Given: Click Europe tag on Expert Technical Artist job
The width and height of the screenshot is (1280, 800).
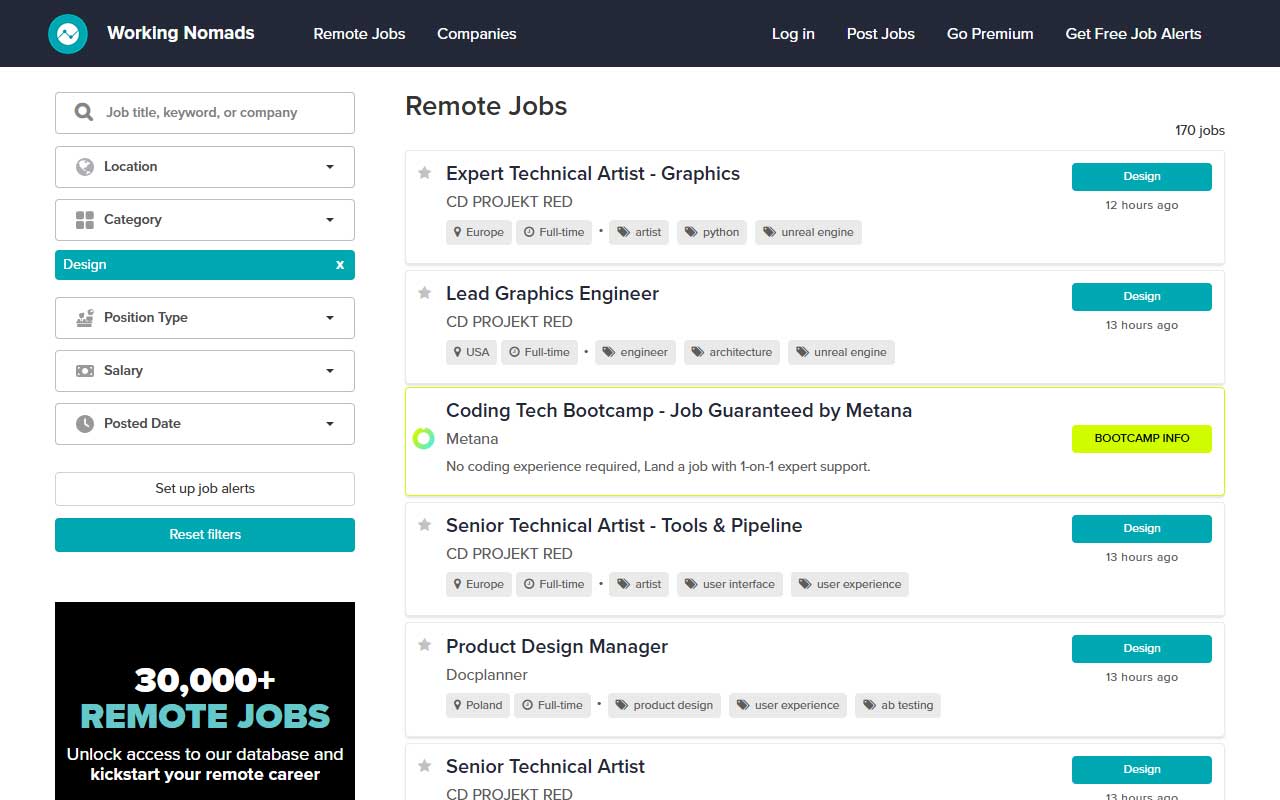Looking at the screenshot, I should pos(478,232).
